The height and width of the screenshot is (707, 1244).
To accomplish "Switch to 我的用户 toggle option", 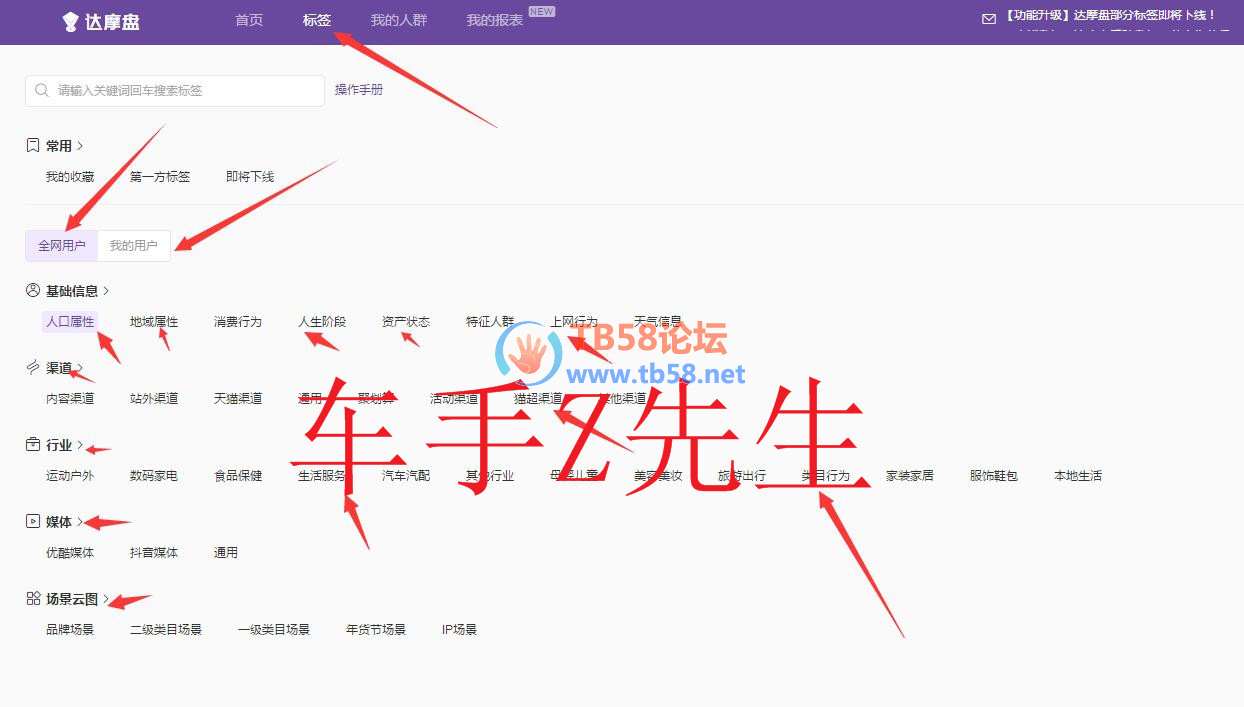I will tap(134, 246).
